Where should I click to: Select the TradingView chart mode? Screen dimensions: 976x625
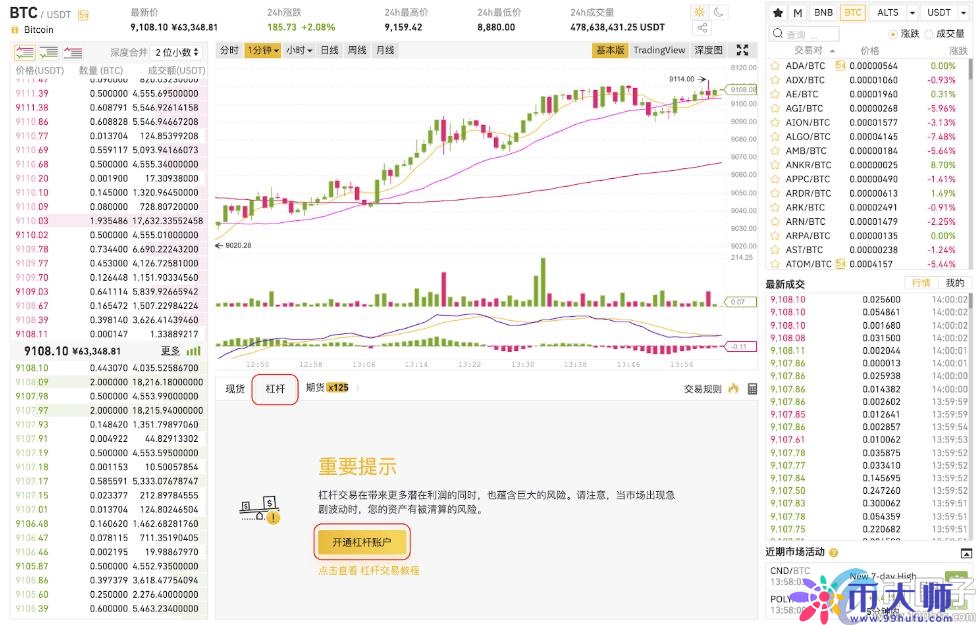tap(659, 50)
